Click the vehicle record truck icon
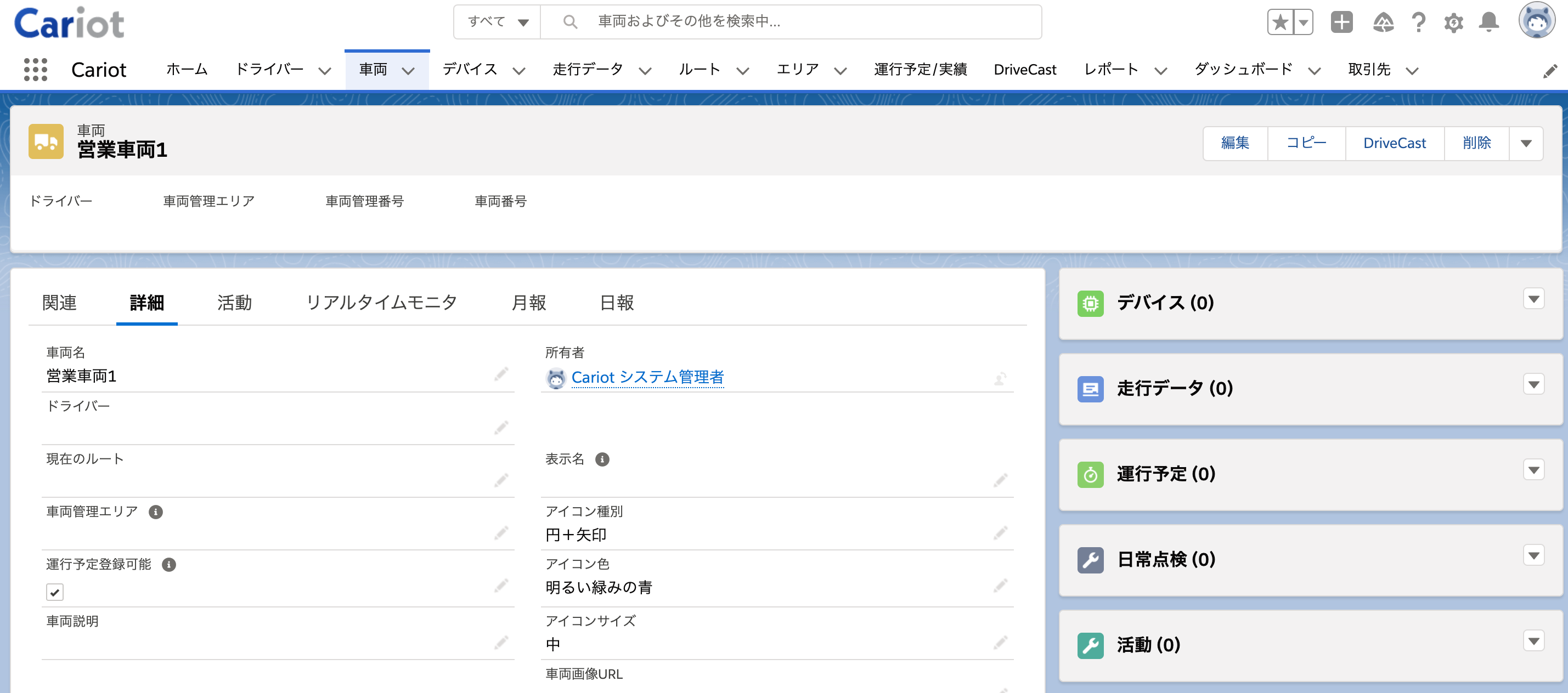 (x=46, y=142)
